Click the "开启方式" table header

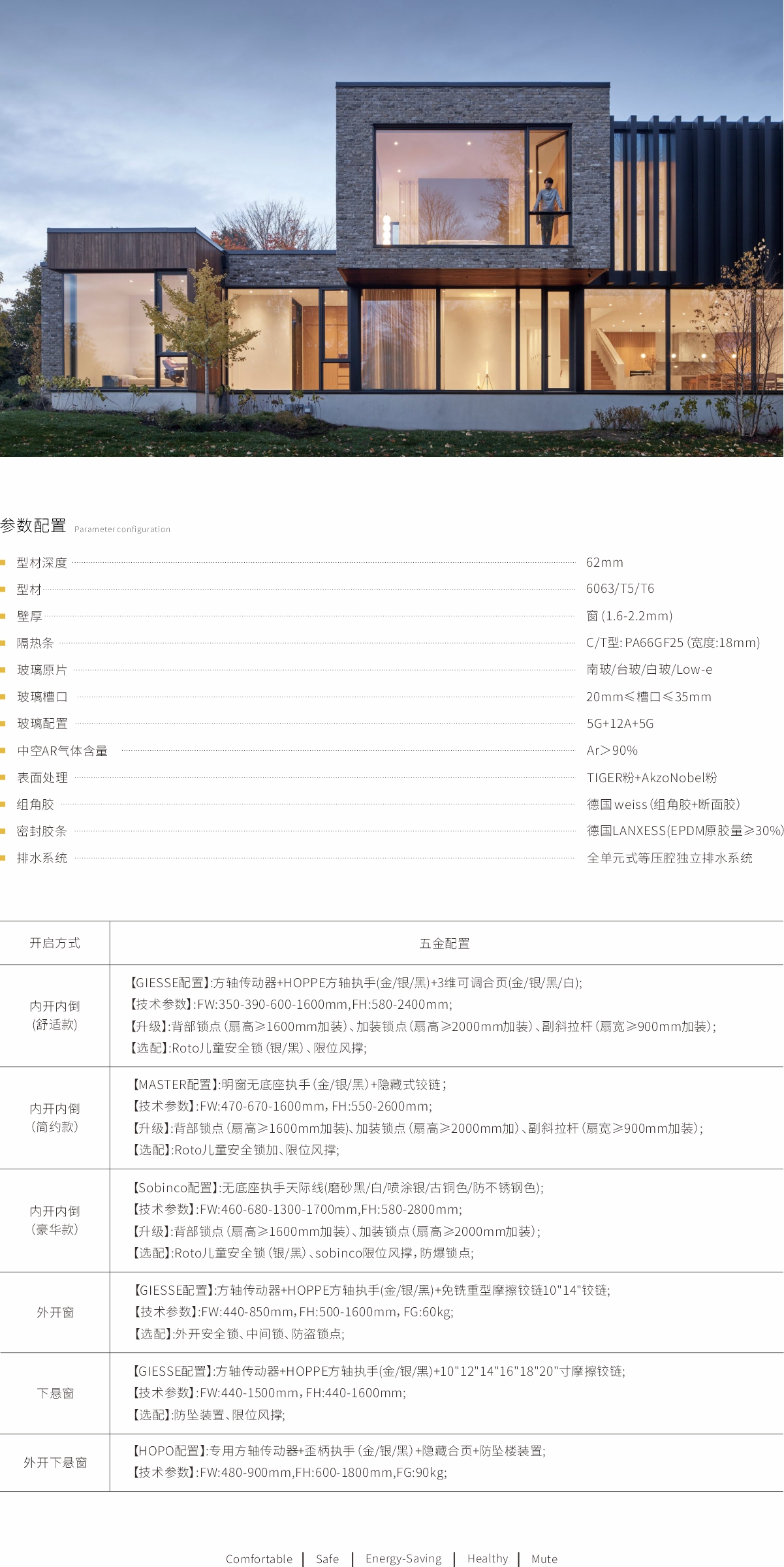click(55, 943)
